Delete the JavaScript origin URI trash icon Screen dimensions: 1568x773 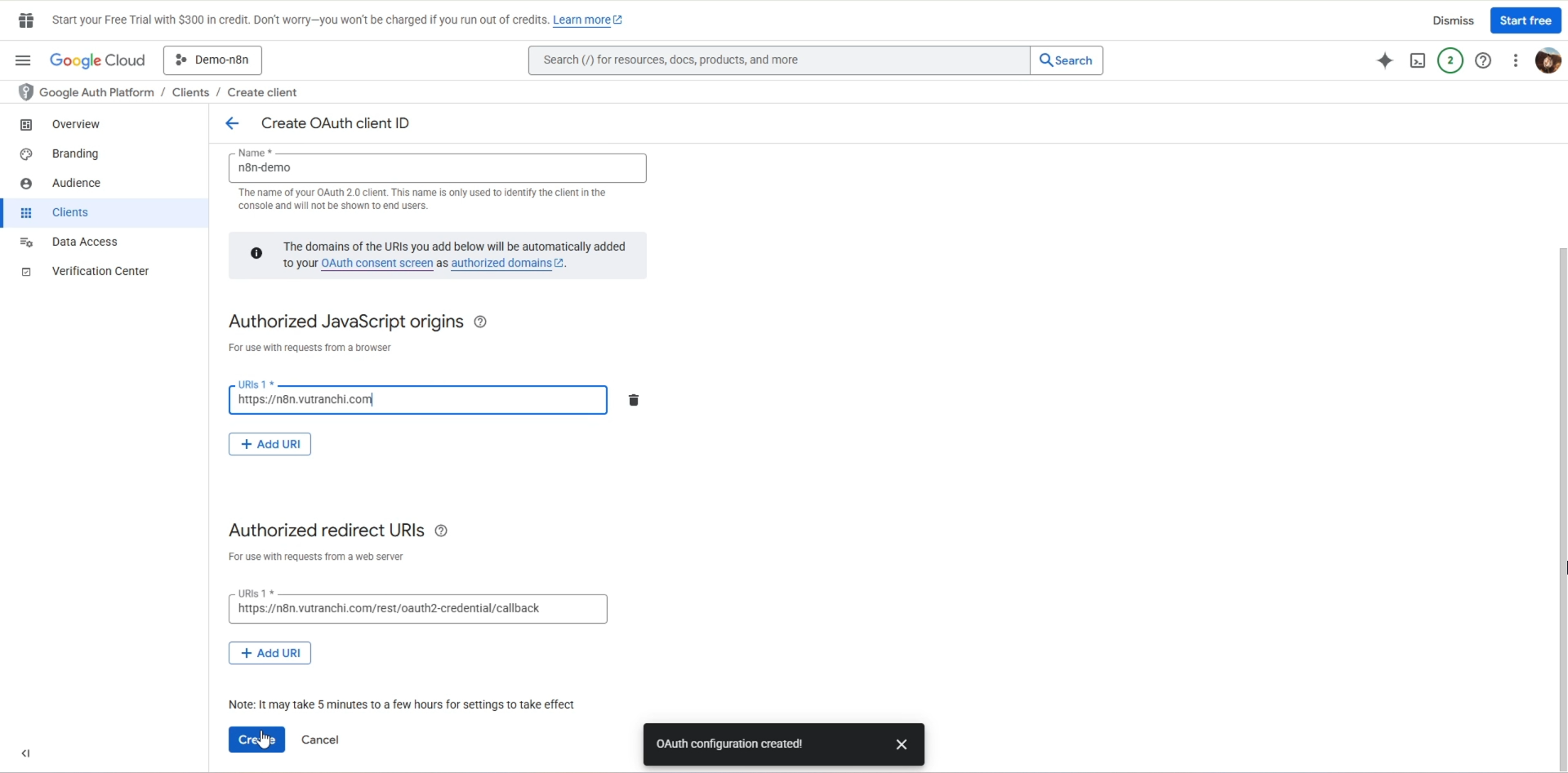click(x=634, y=400)
